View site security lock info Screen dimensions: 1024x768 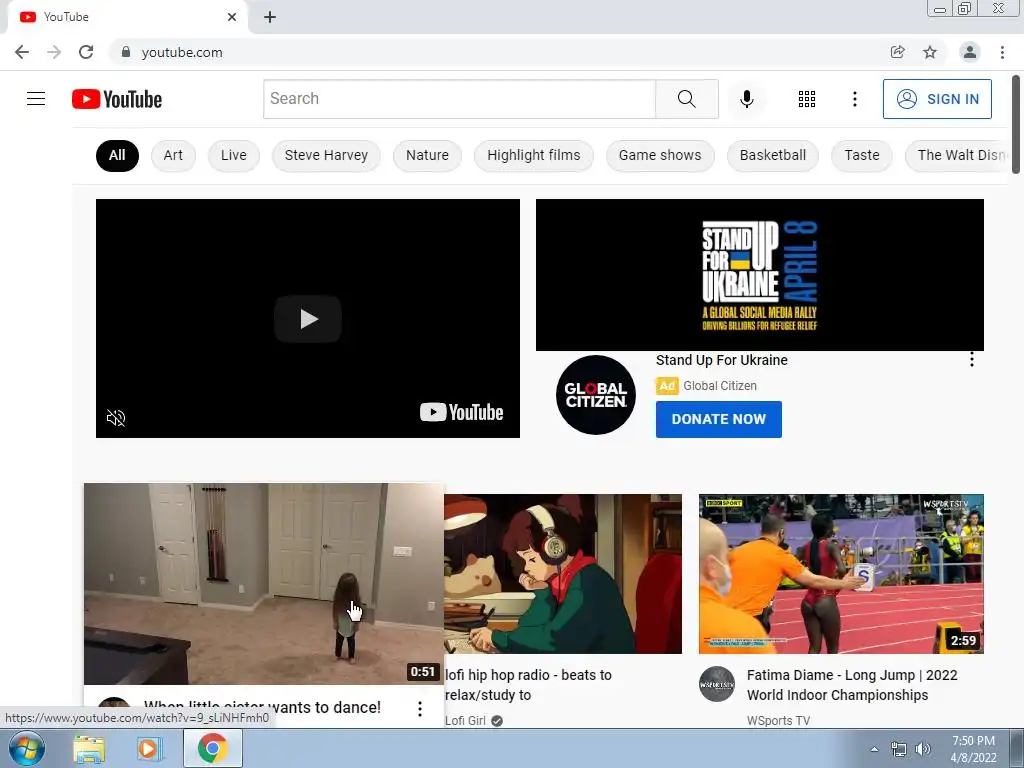coord(126,52)
